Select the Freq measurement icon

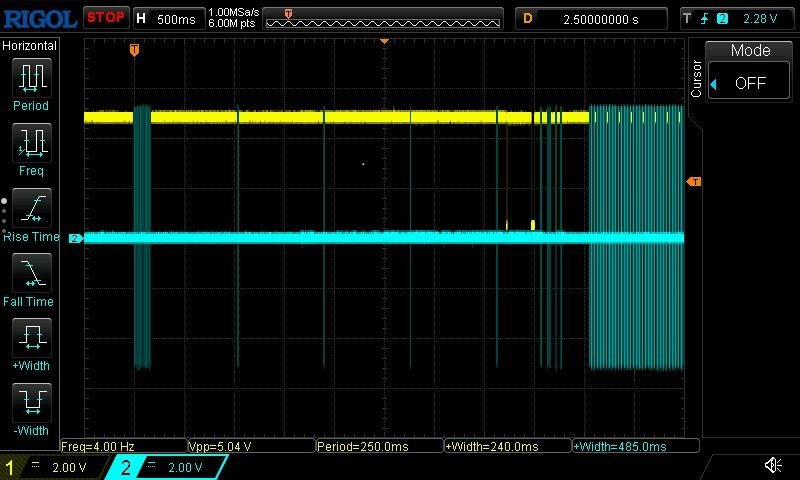31,143
